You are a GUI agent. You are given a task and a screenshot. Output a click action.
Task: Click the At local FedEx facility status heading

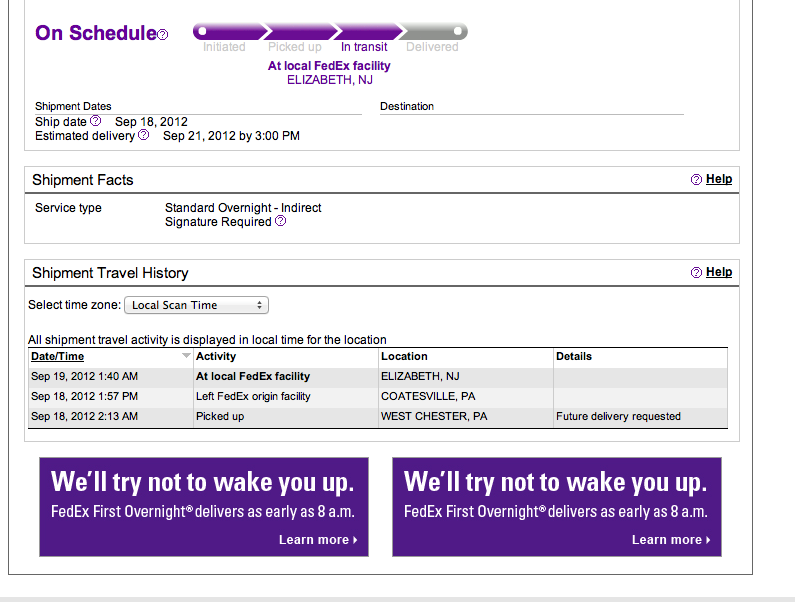(329, 66)
